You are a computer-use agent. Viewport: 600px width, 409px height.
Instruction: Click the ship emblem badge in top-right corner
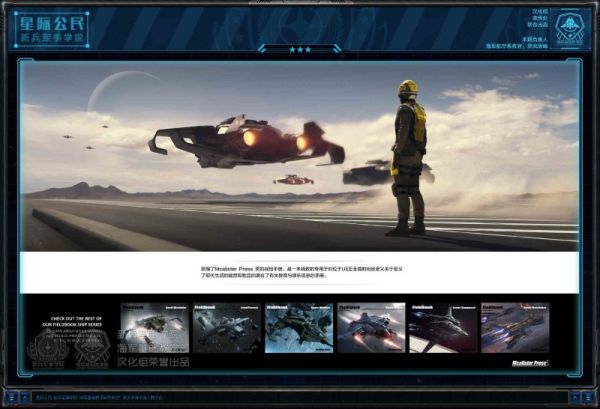(571, 28)
